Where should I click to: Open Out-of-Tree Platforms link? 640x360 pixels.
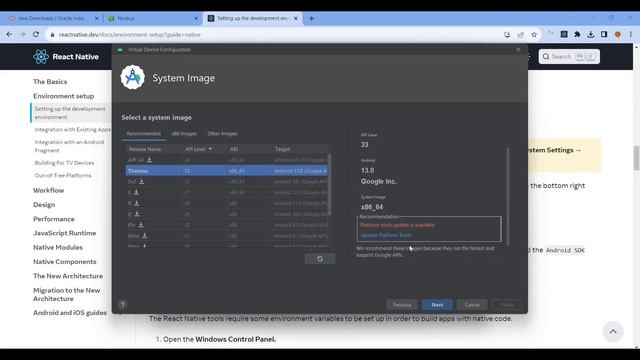pos(63,176)
